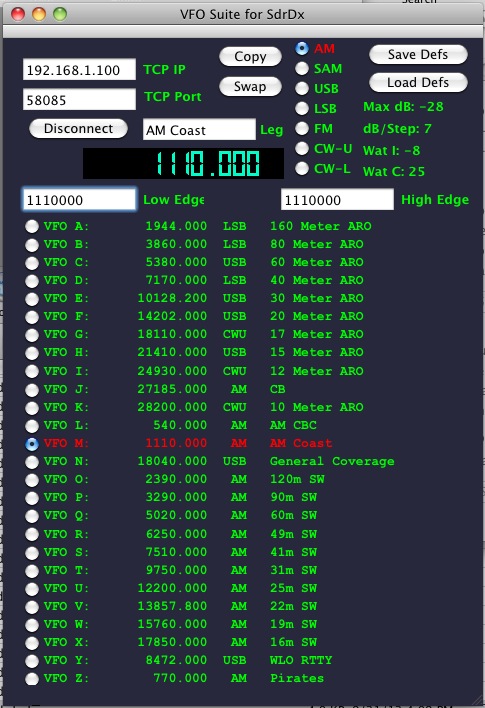Click the High Edge frequency field
This screenshot has width=485, height=708.
337,200
